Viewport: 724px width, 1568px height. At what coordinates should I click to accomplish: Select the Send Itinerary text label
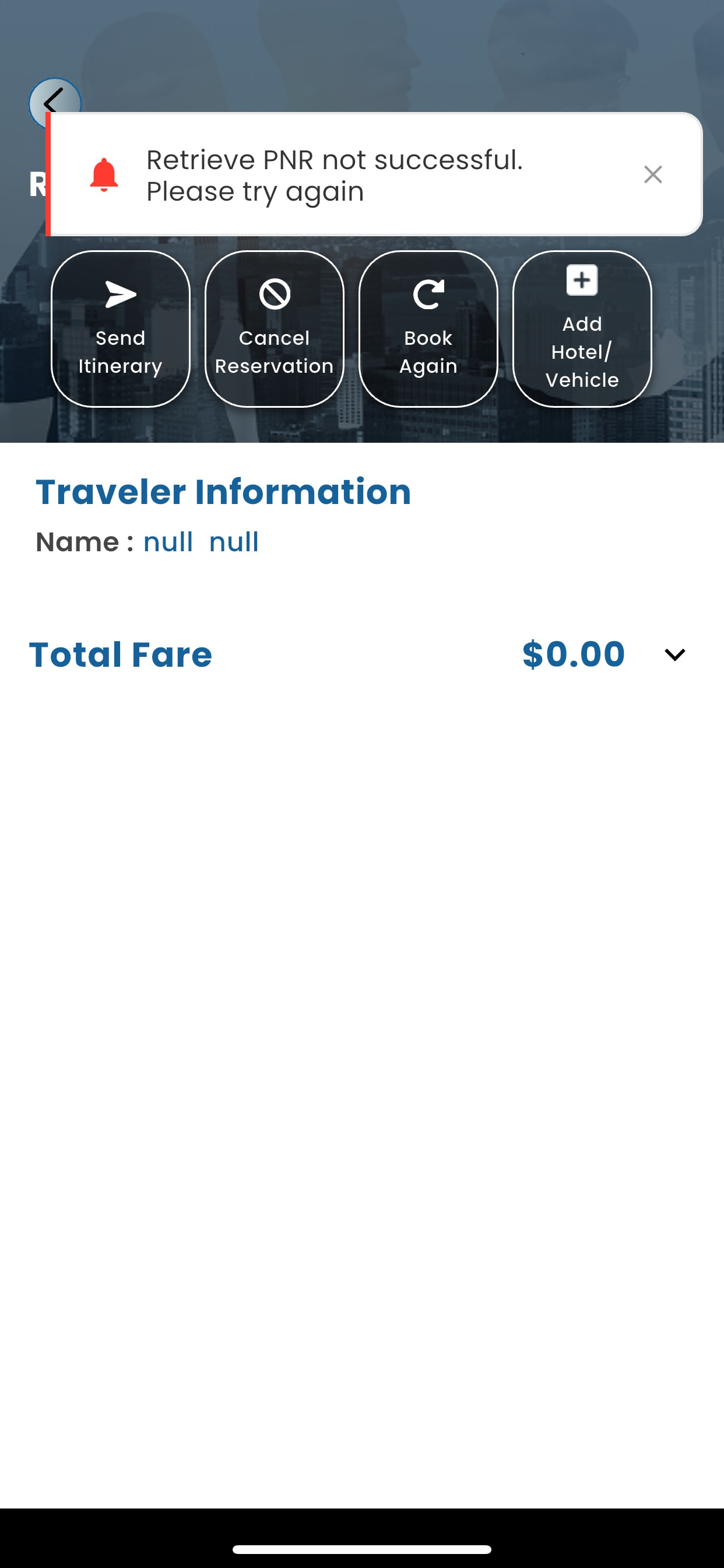121,352
